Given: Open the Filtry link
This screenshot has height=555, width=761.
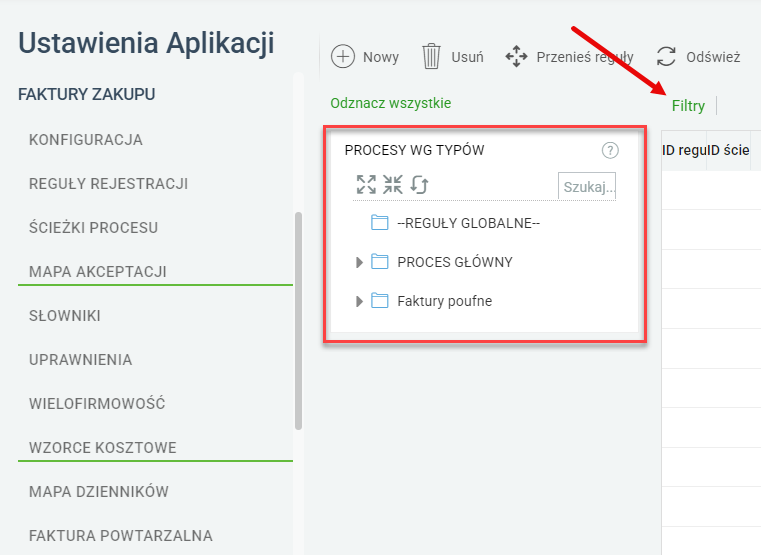Looking at the screenshot, I should [688, 106].
